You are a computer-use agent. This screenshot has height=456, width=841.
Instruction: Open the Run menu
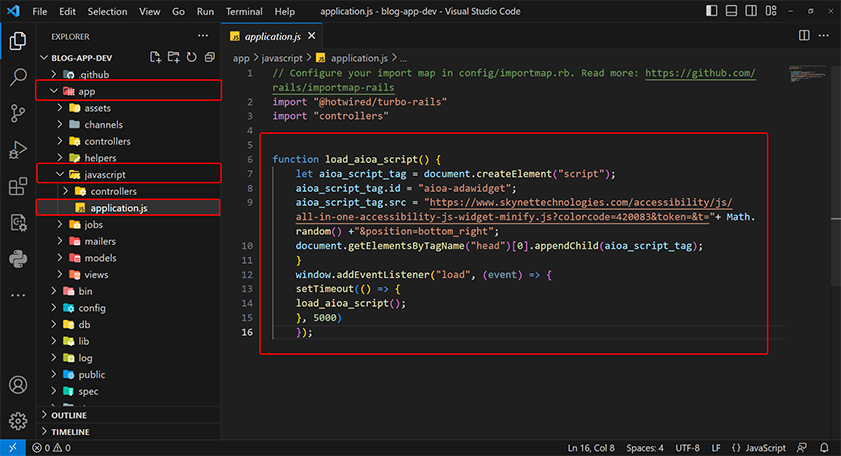point(205,11)
